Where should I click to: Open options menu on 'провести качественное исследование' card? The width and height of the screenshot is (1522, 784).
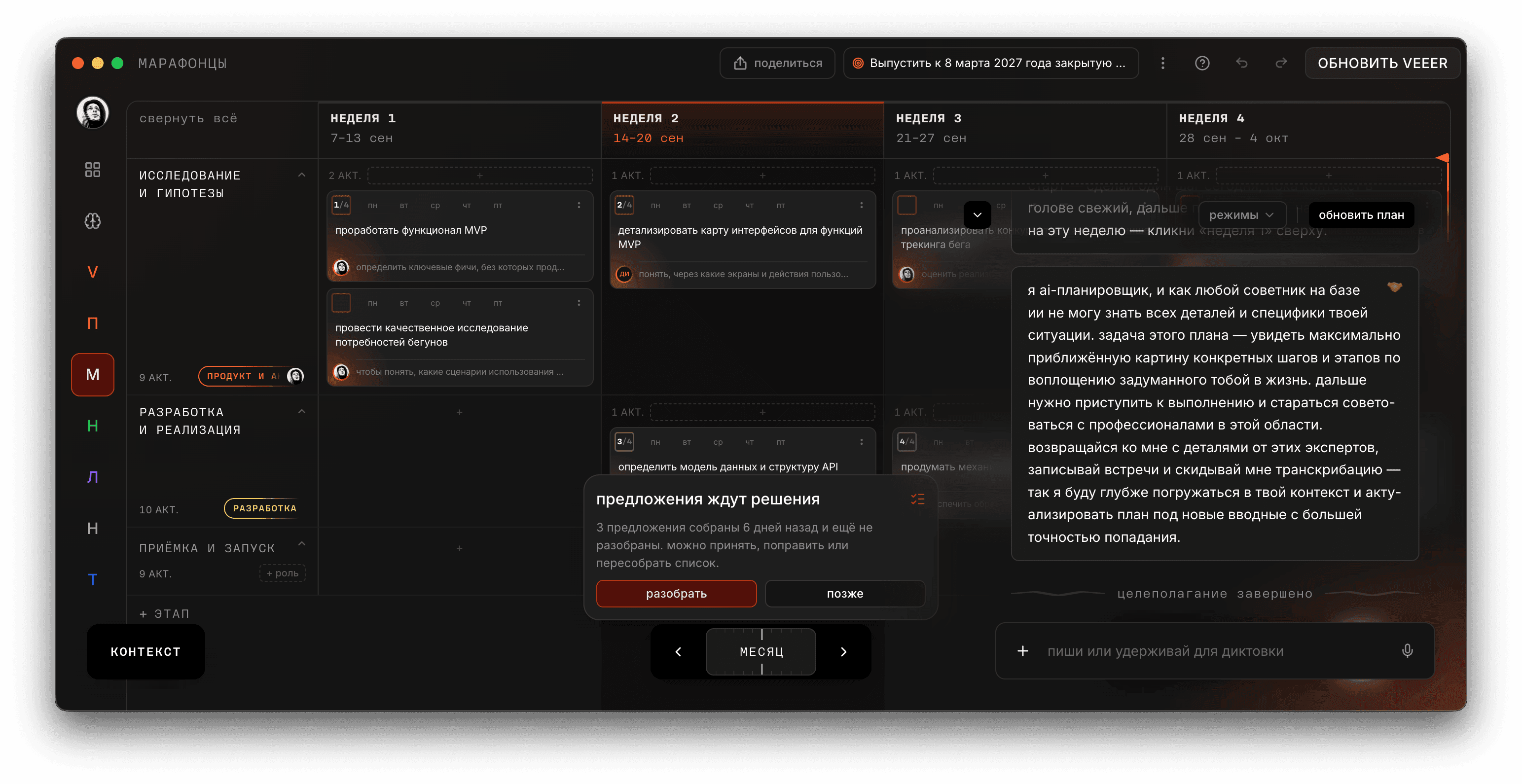(x=579, y=302)
